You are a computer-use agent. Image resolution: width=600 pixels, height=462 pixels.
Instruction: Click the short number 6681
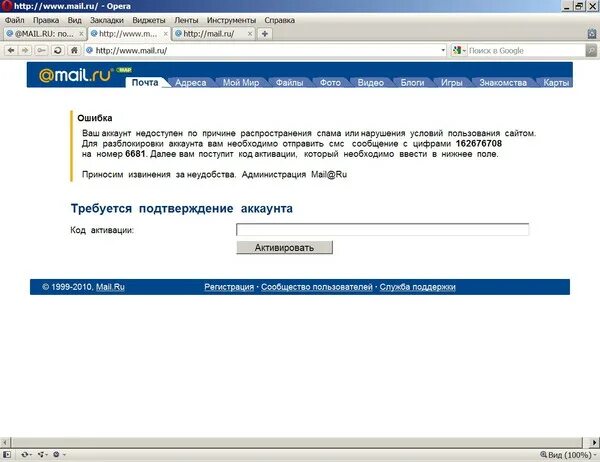point(135,154)
